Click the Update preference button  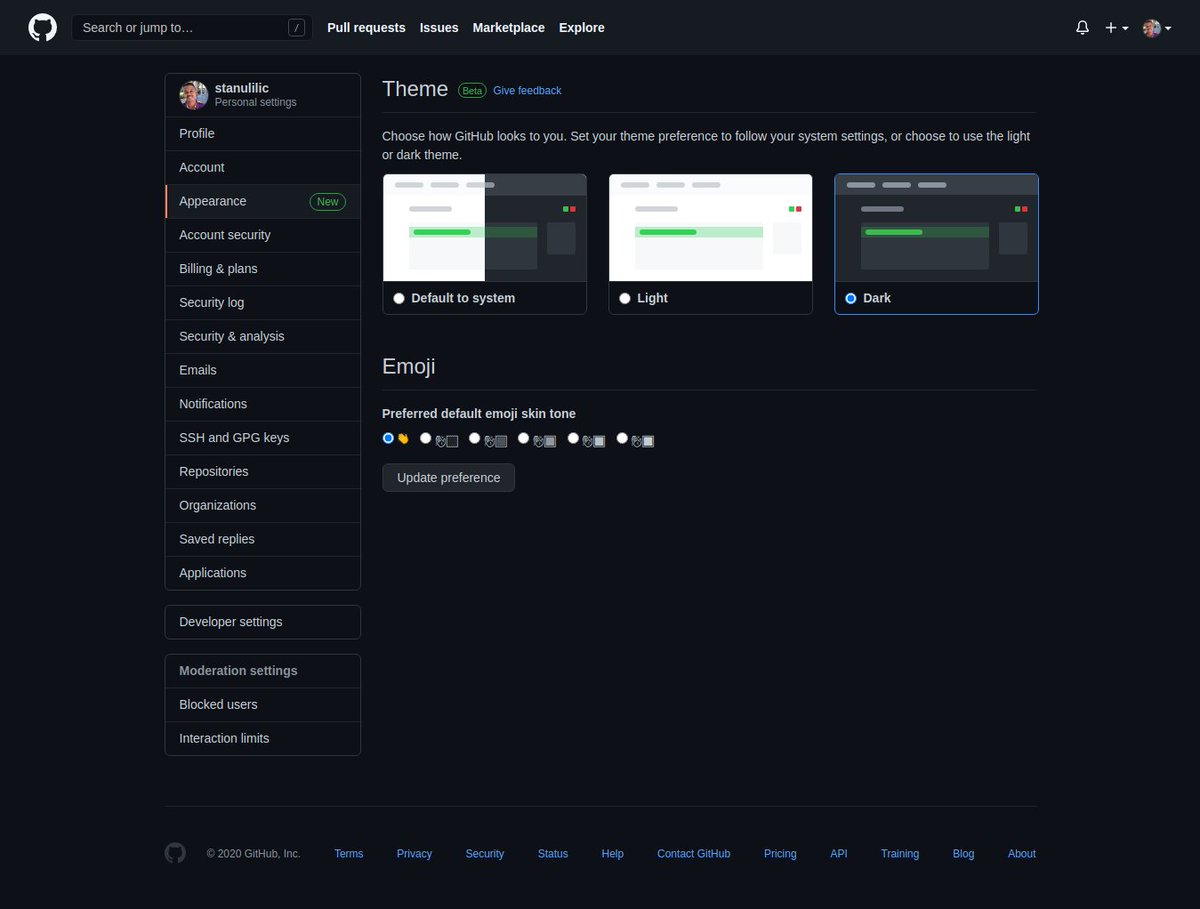(x=448, y=477)
